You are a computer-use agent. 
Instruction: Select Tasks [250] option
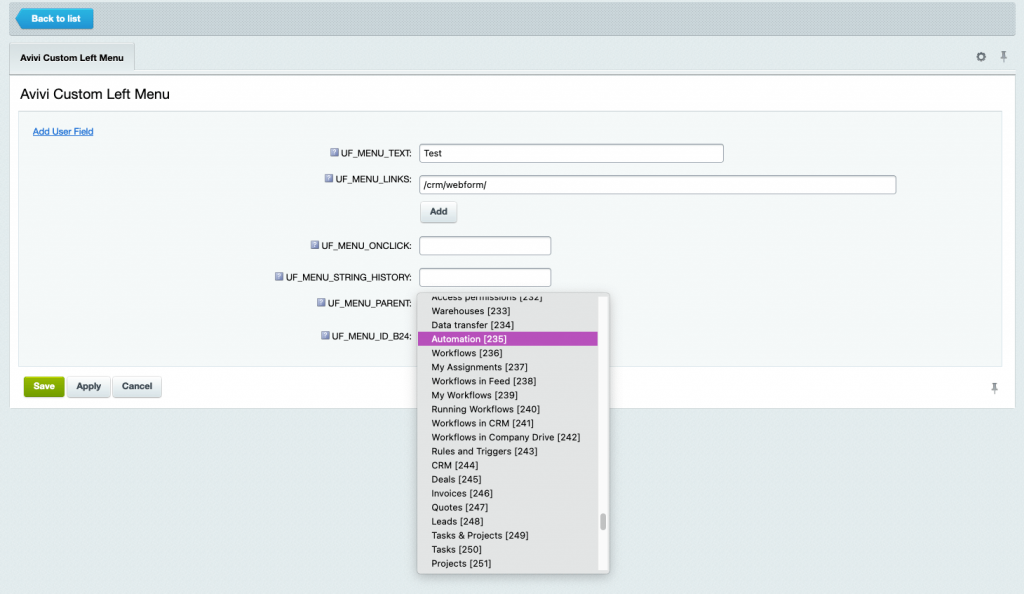coord(508,550)
